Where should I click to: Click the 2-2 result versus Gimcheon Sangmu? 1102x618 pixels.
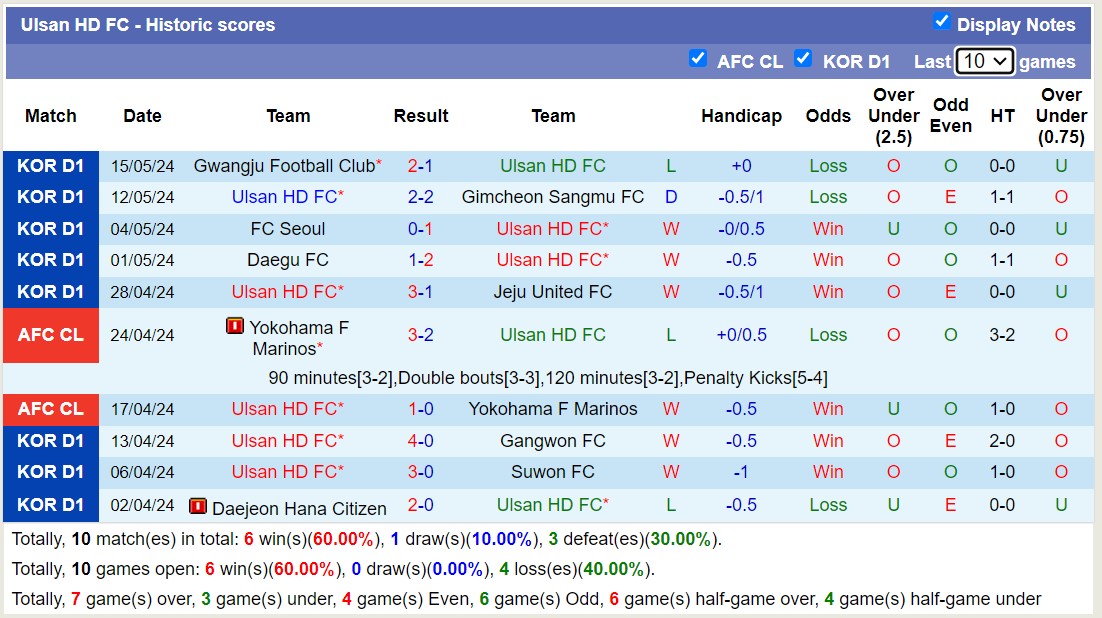(420, 197)
